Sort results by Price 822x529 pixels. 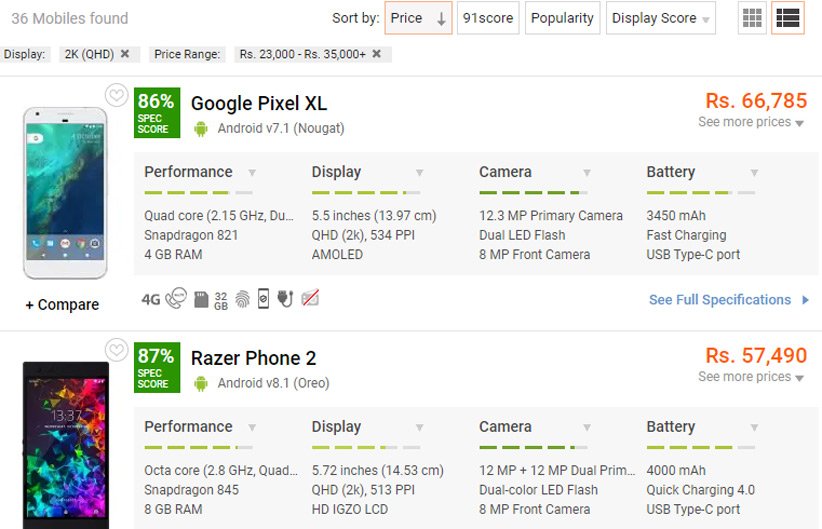tap(418, 18)
